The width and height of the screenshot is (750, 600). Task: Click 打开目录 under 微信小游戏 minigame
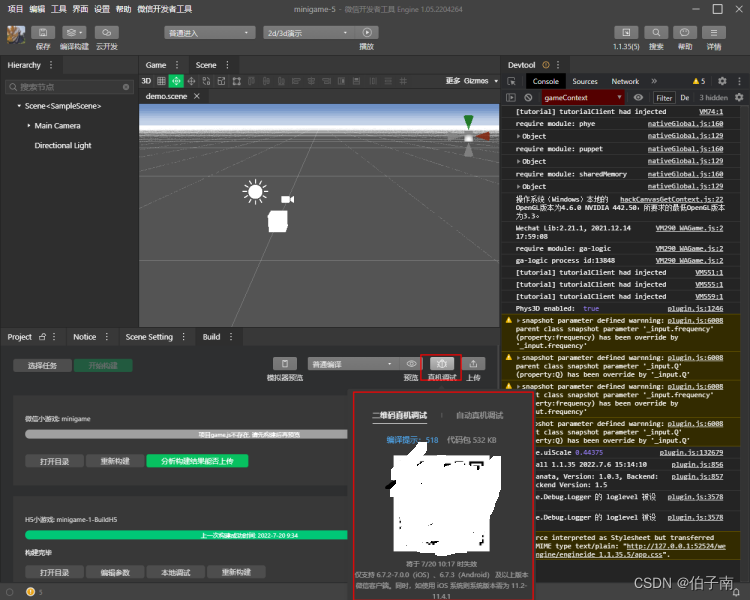coord(55,461)
